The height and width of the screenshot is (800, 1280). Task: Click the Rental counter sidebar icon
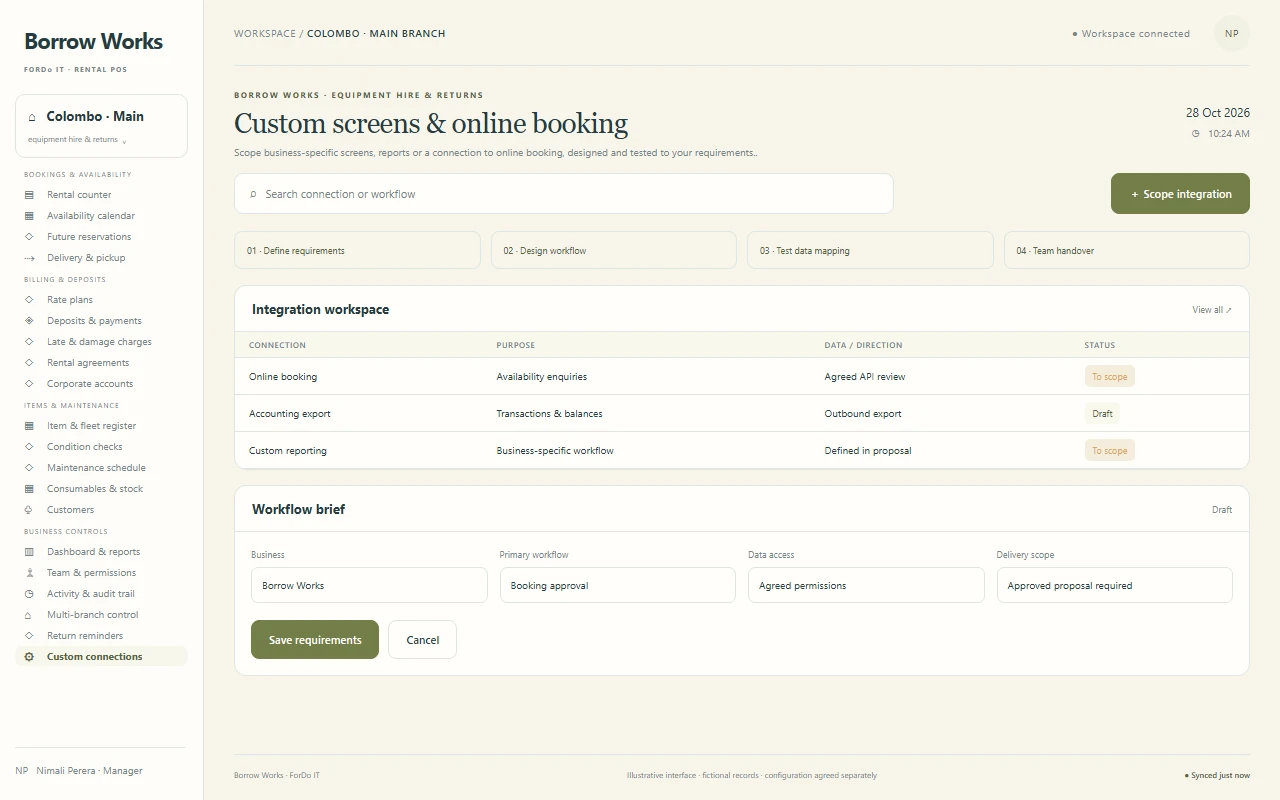(x=29, y=195)
